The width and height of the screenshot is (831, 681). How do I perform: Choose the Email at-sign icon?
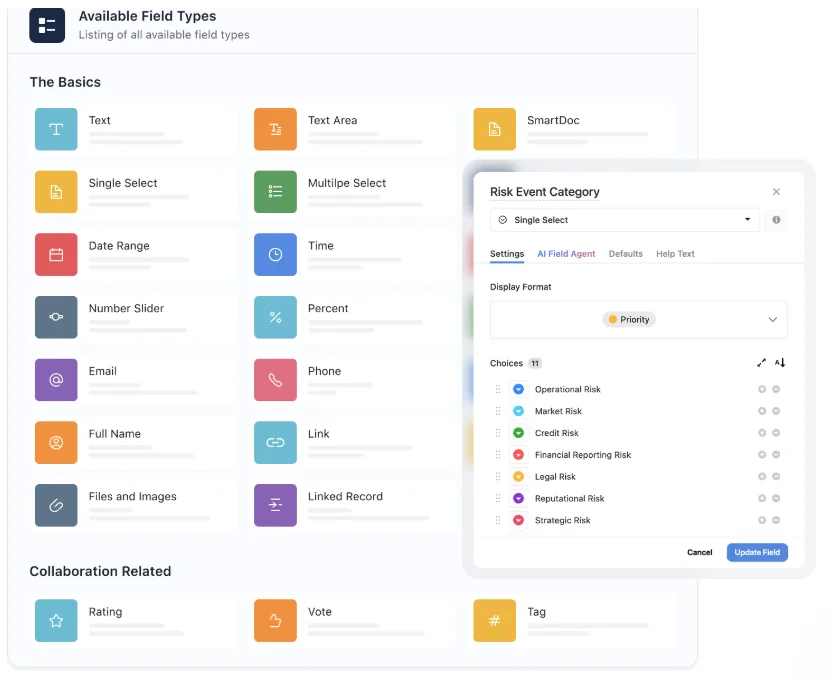coord(56,380)
